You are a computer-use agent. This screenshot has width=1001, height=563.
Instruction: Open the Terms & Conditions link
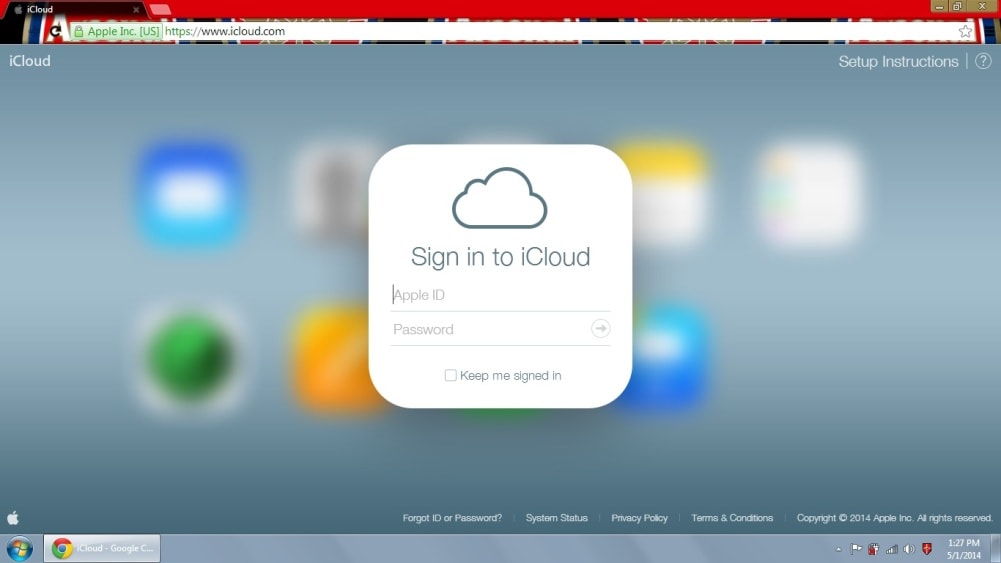click(x=732, y=518)
